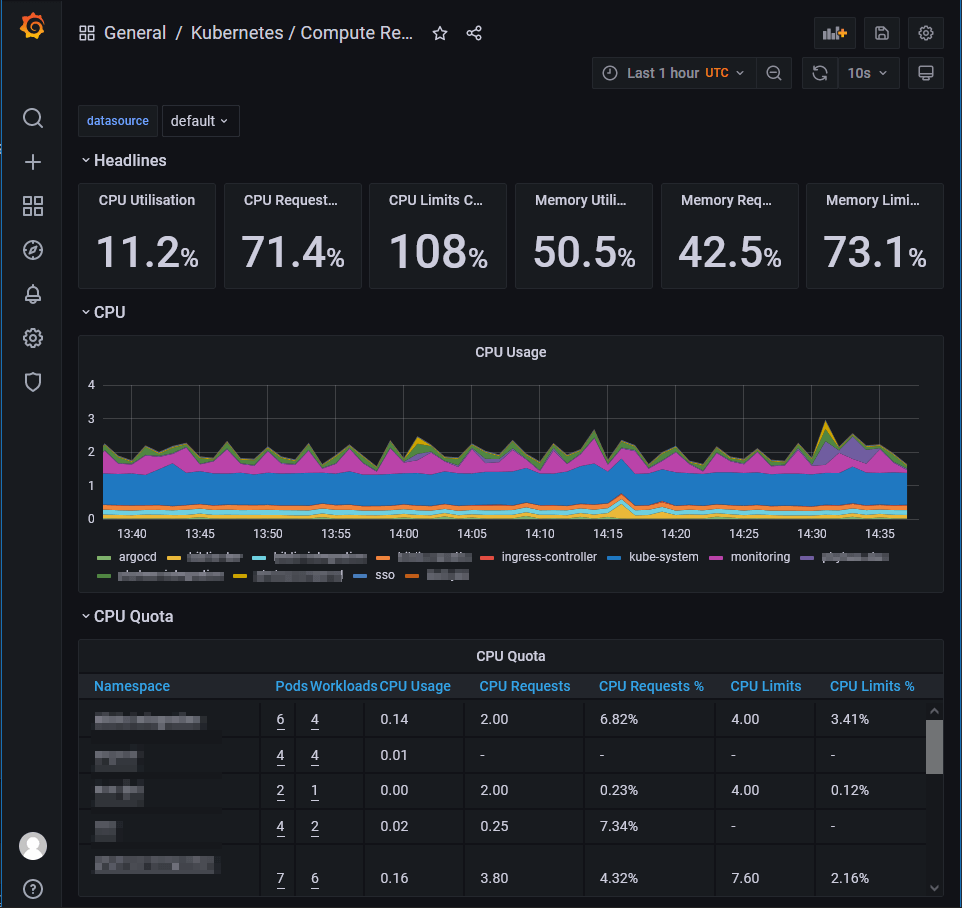Open the Alerting bell icon
This screenshot has width=962, height=908.
[33, 294]
